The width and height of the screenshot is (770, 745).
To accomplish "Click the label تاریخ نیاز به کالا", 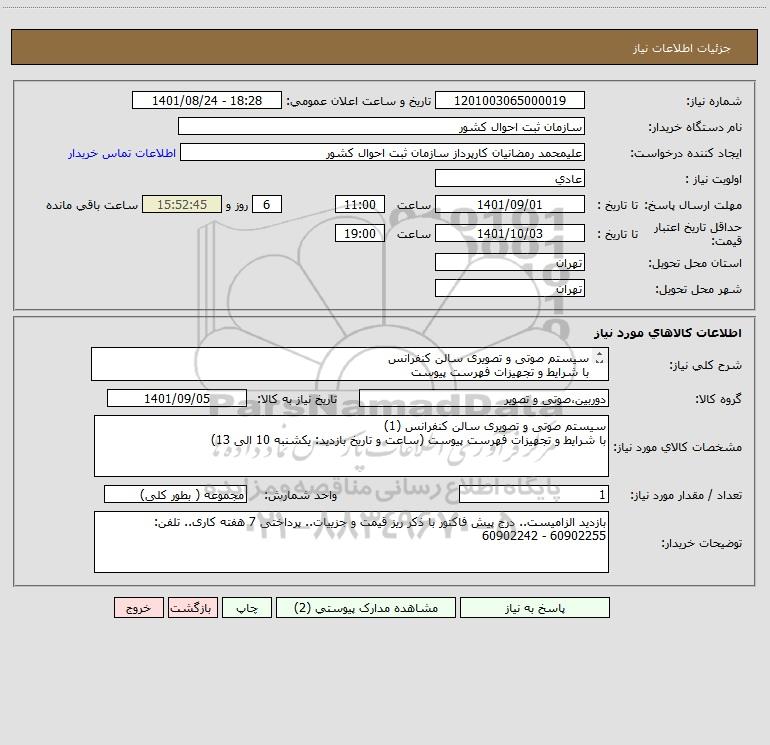I will 297,399.
